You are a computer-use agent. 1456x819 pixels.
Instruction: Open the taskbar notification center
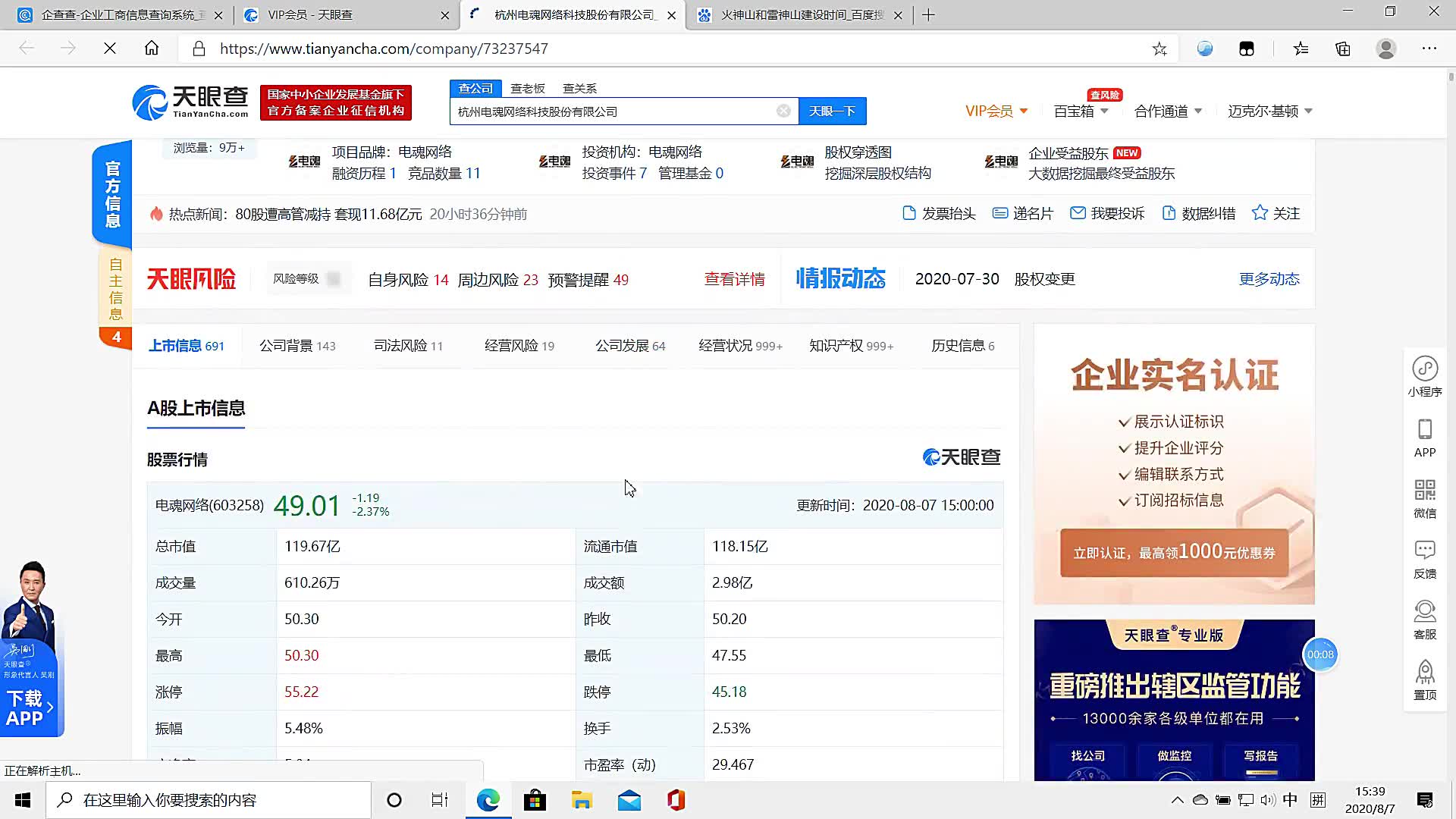coord(1425,800)
